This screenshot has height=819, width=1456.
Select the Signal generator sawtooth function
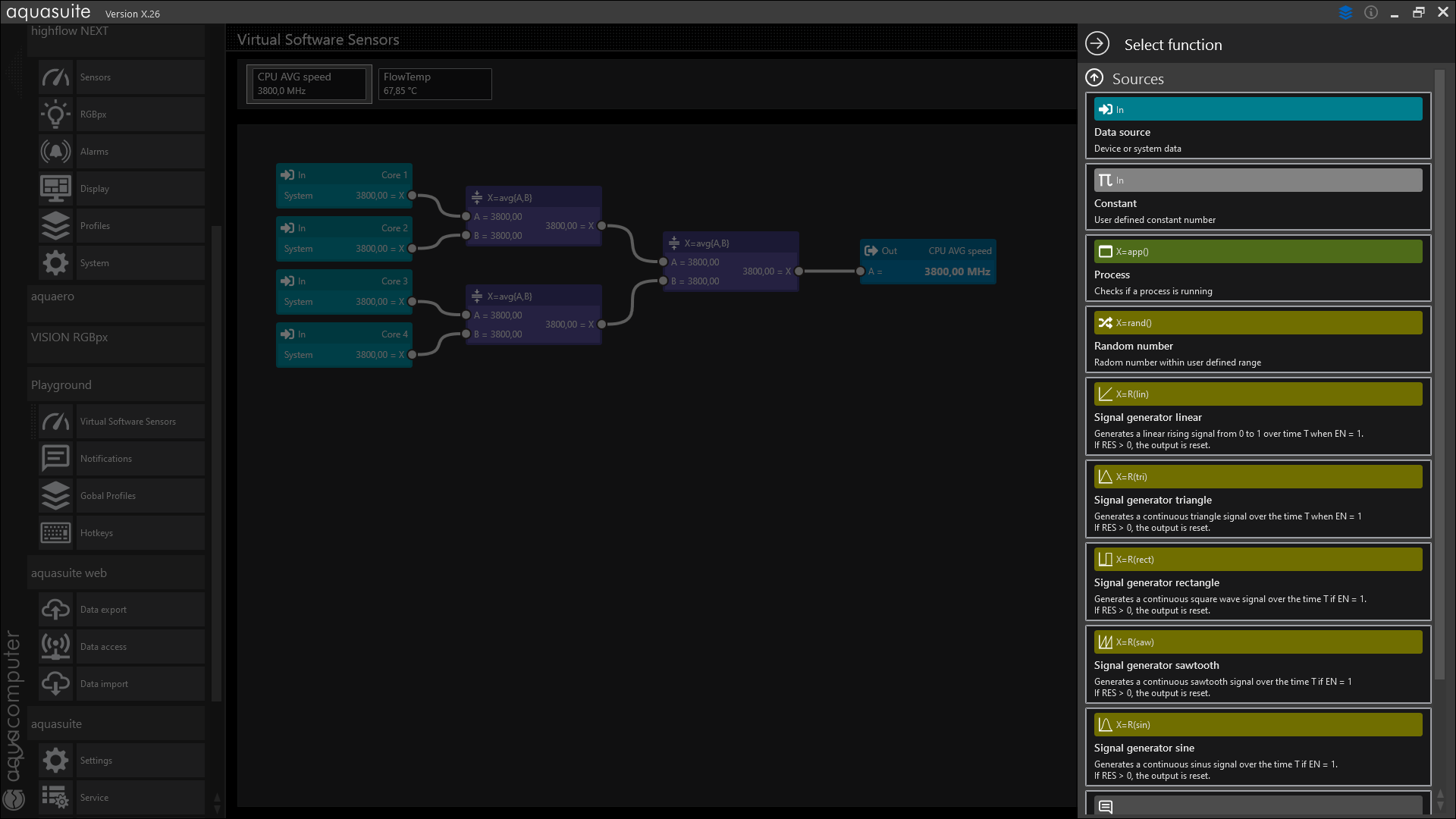(x=1258, y=664)
